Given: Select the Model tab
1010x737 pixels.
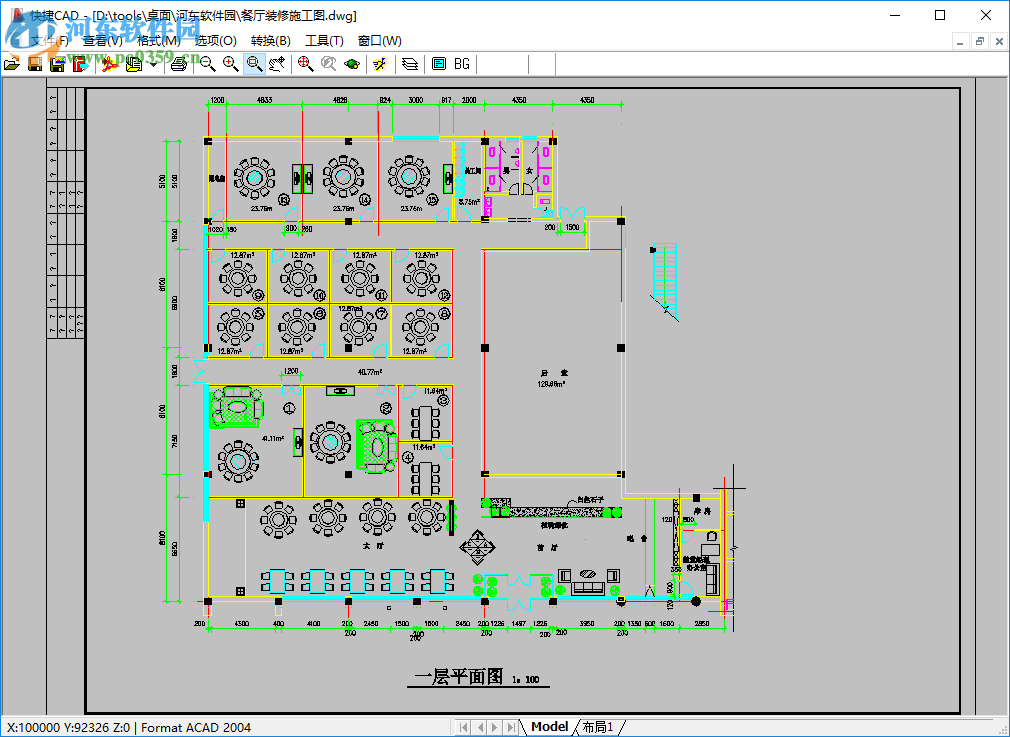Looking at the screenshot, I should (549, 727).
